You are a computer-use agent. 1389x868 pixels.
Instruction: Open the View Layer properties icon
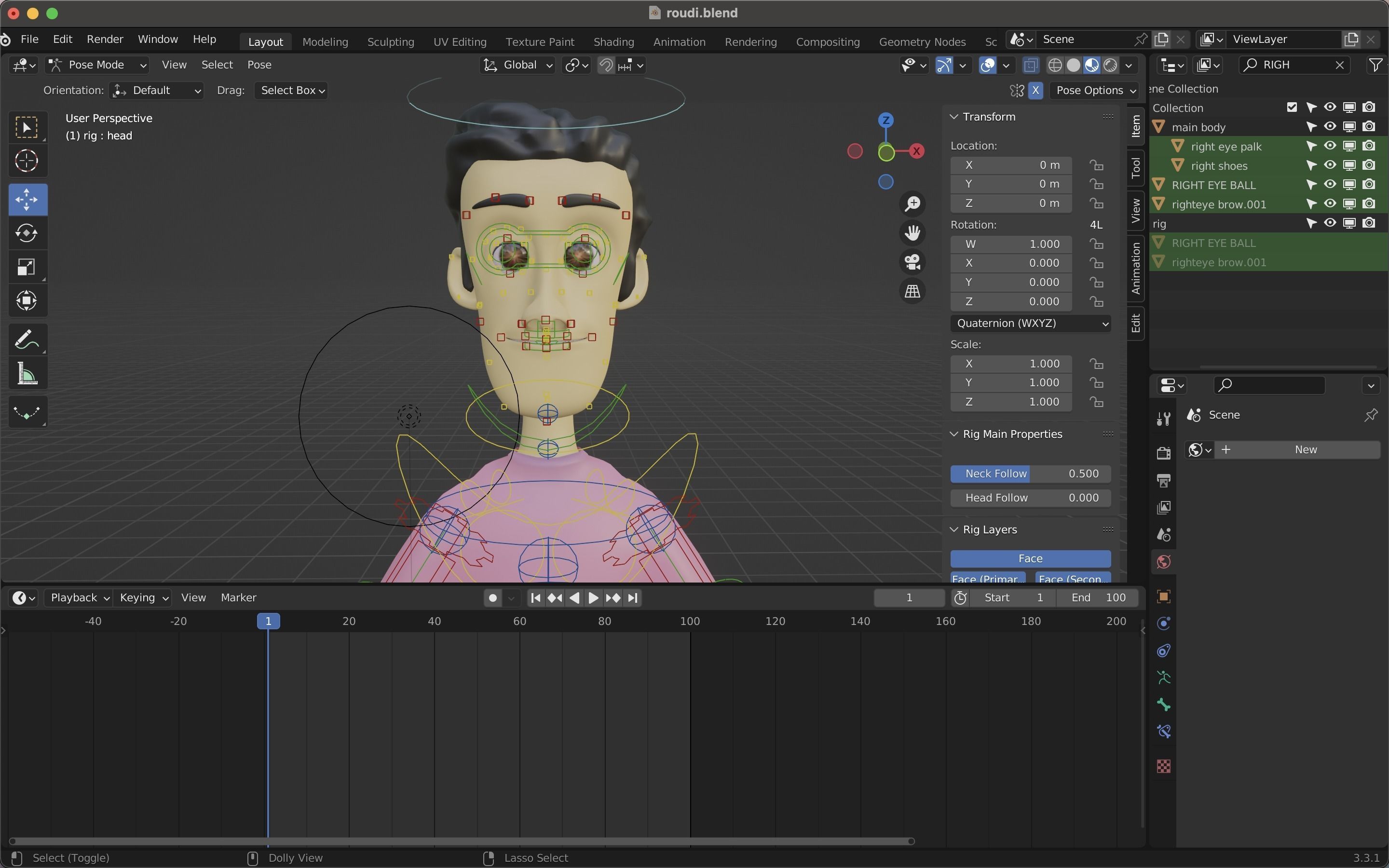[1163, 507]
